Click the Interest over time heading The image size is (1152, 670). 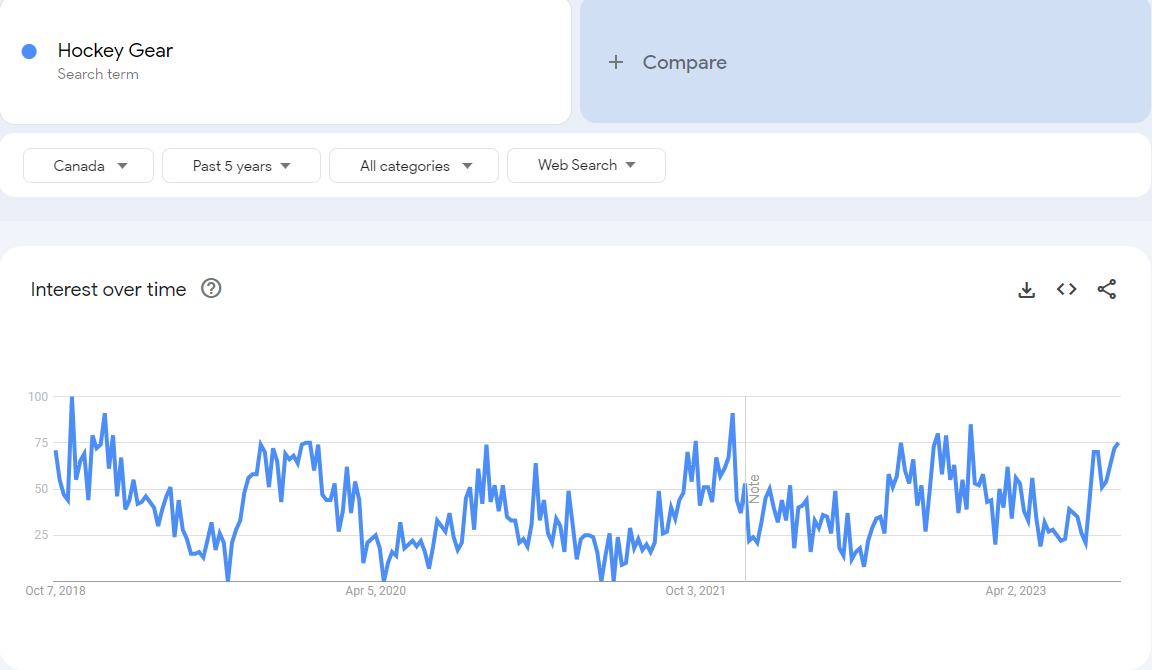[108, 289]
